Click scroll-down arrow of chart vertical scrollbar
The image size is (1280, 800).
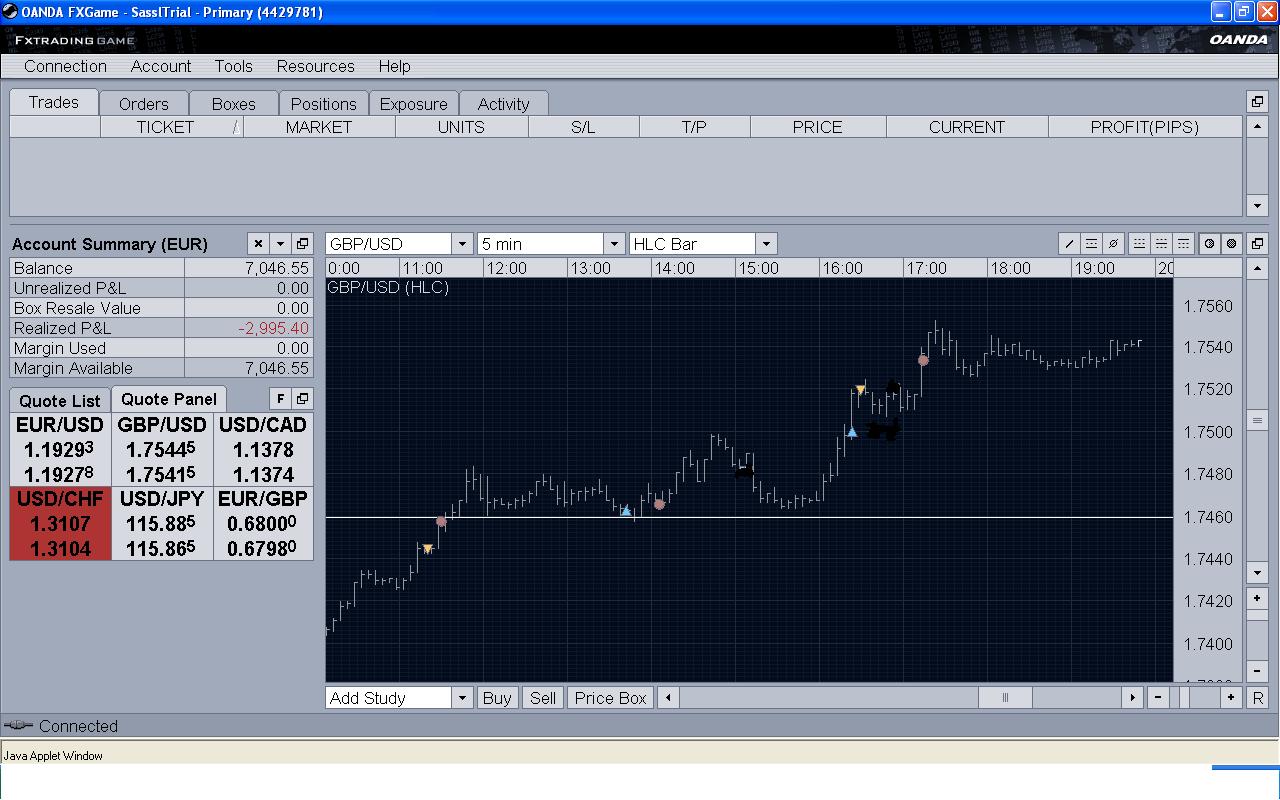click(x=1258, y=573)
